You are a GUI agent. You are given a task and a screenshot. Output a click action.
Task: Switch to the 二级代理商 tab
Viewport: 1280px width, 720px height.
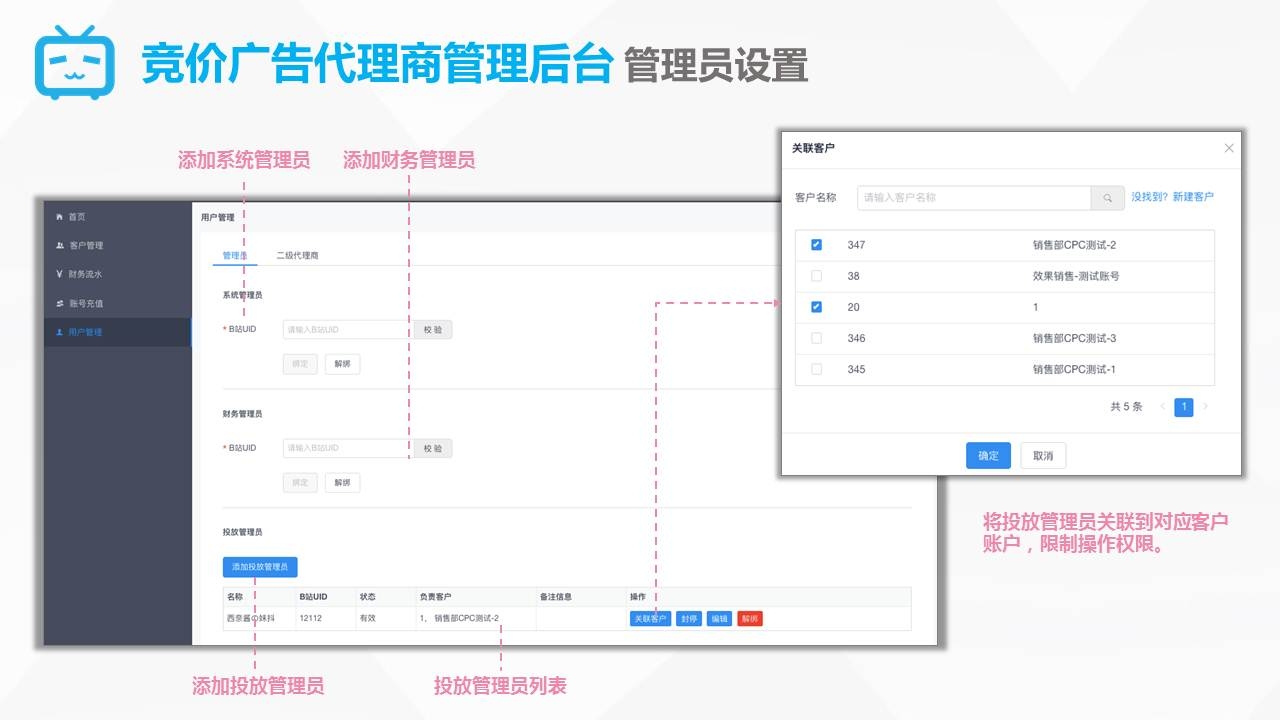[297, 256]
